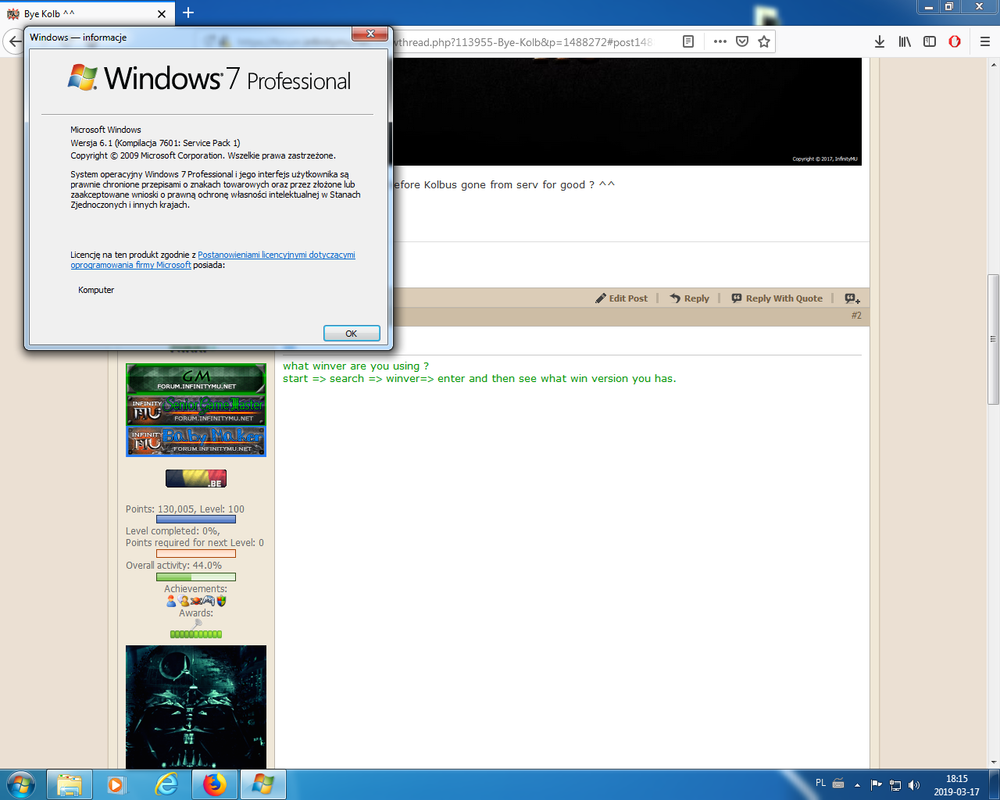This screenshot has height=800, width=1000.
Task: Click Reply on the forum post
Action: pos(689,298)
